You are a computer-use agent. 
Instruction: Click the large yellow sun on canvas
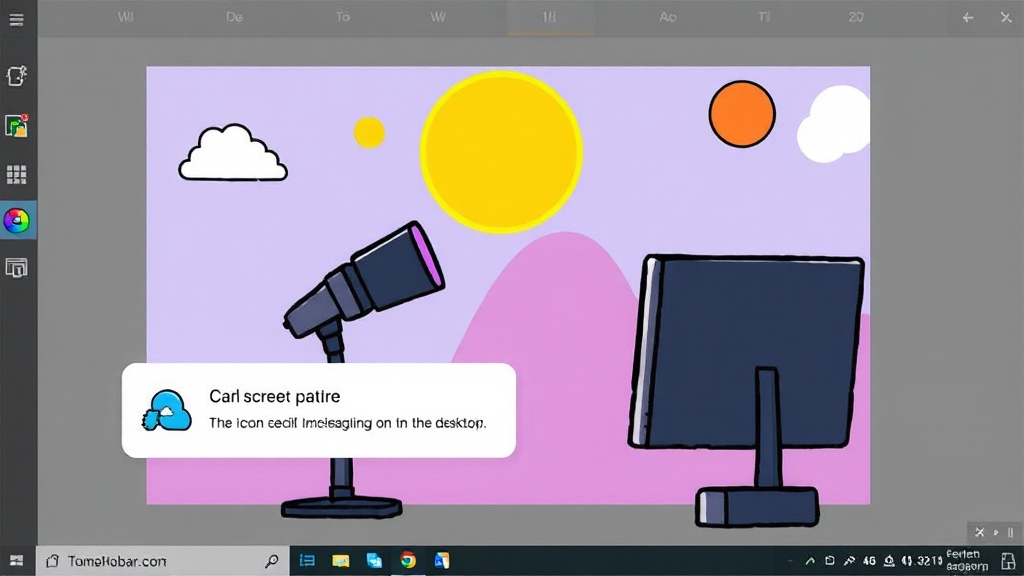[501, 151]
